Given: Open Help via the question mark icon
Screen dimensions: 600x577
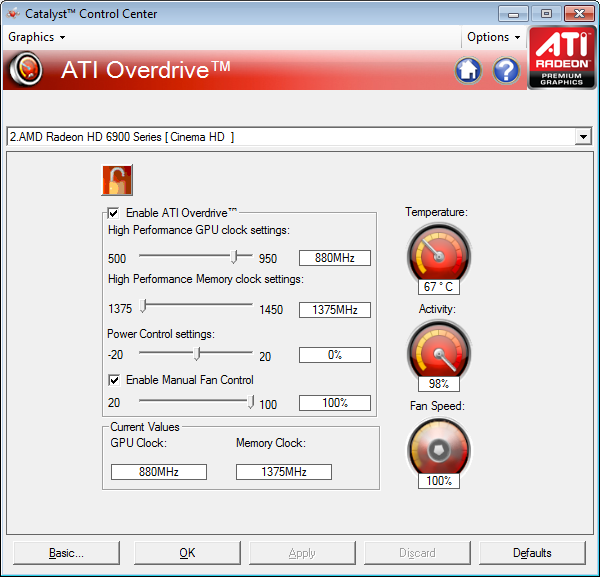Looking at the screenshot, I should [x=506, y=70].
